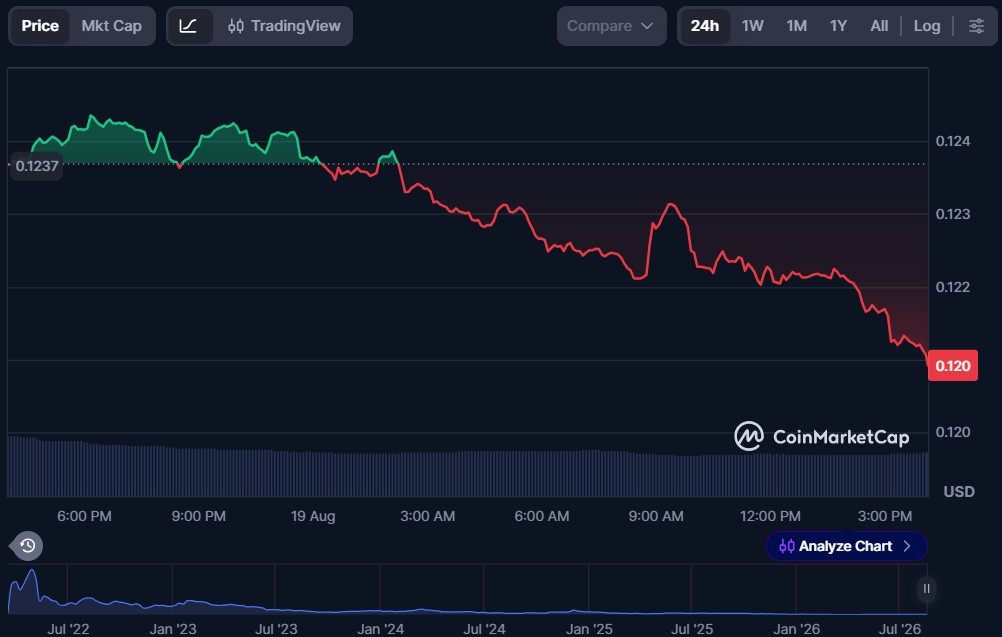The image size is (1002, 637).
Task: Select the 1W time range
Action: (752, 26)
